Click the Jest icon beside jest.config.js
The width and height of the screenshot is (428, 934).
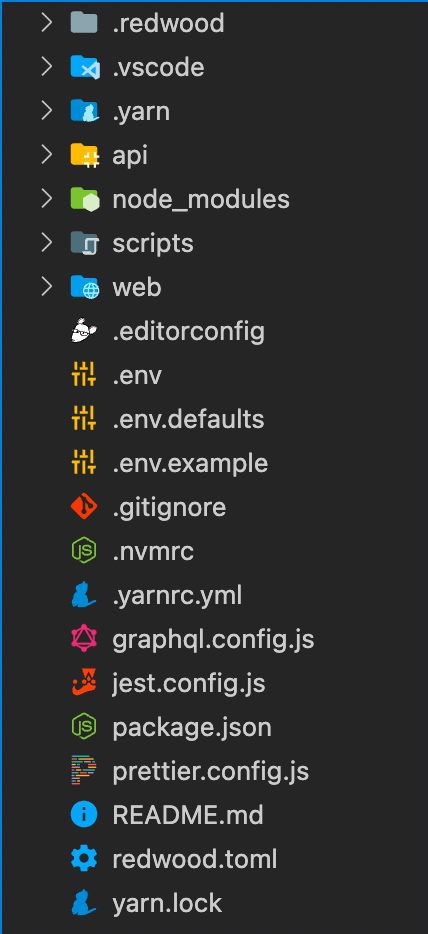tap(84, 683)
